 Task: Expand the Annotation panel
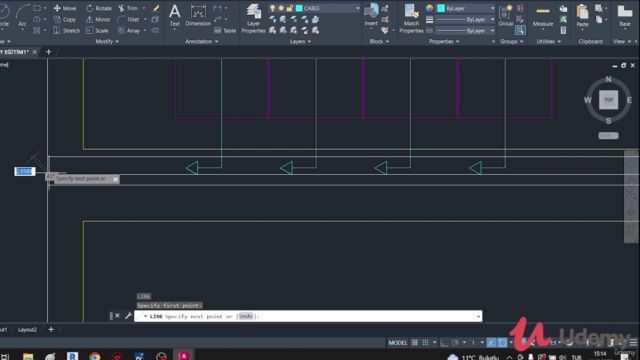coord(202,41)
